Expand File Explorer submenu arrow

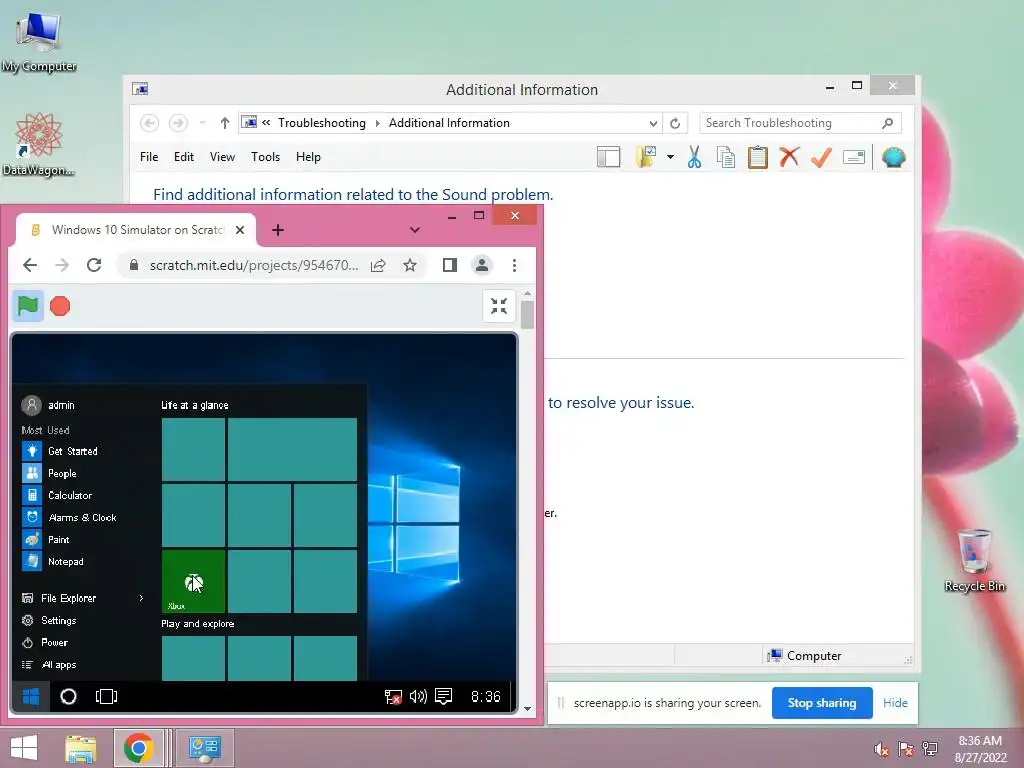point(141,598)
